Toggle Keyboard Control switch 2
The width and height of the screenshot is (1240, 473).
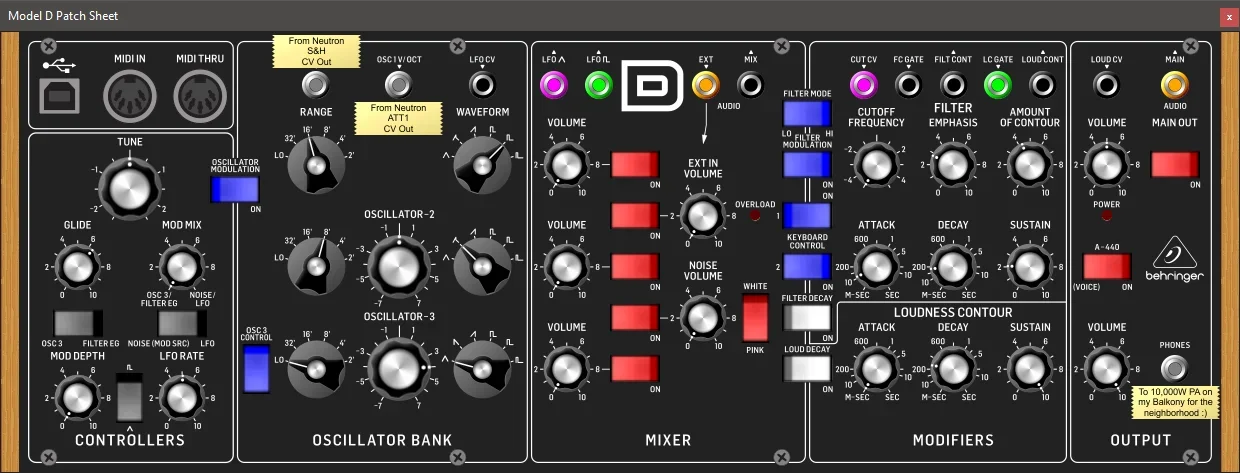[808, 267]
